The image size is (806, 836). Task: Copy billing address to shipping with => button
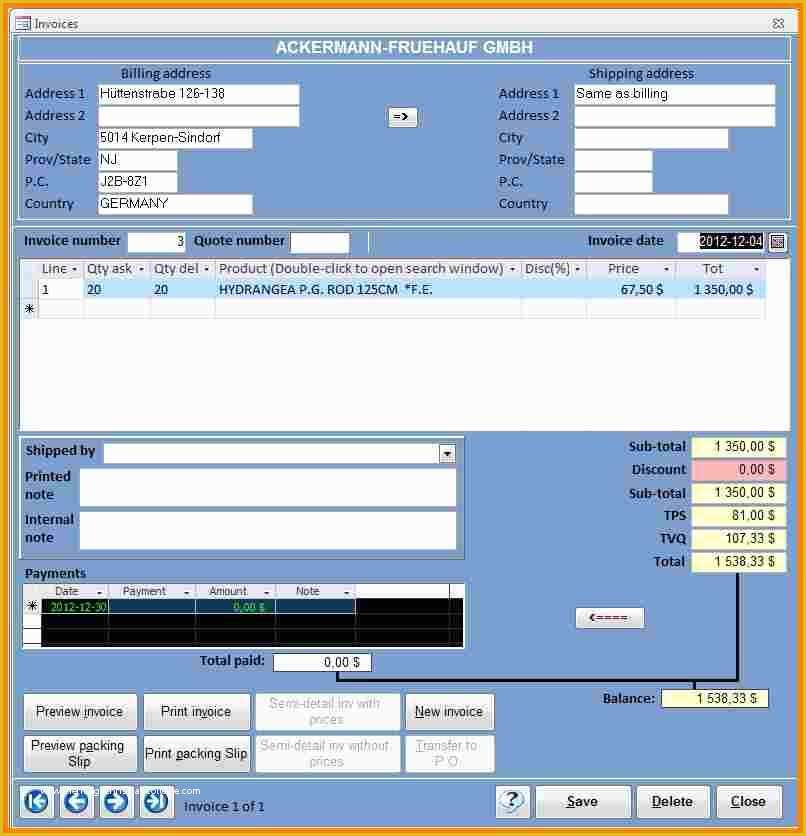click(401, 116)
